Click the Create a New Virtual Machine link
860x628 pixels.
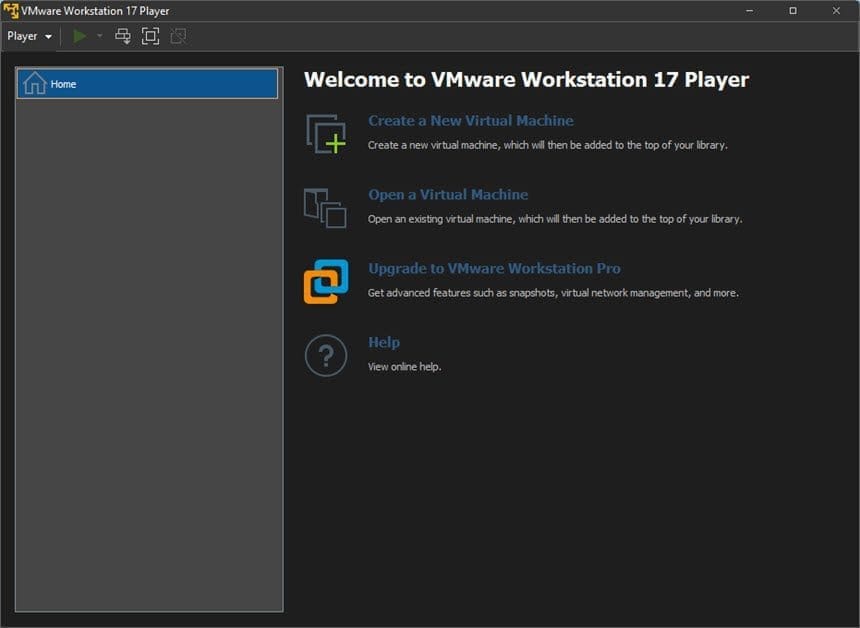[471, 121]
